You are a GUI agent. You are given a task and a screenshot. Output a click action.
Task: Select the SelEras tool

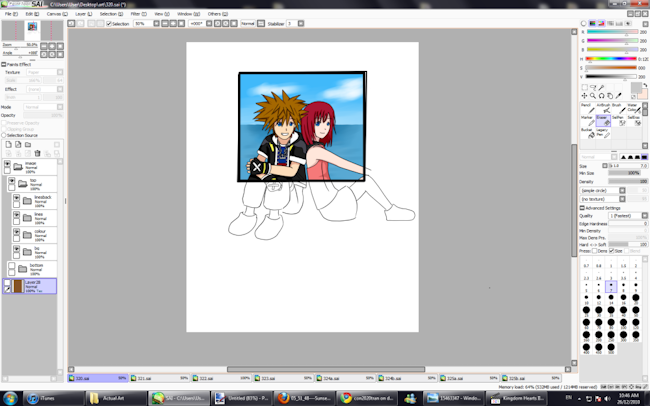click(633, 120)
